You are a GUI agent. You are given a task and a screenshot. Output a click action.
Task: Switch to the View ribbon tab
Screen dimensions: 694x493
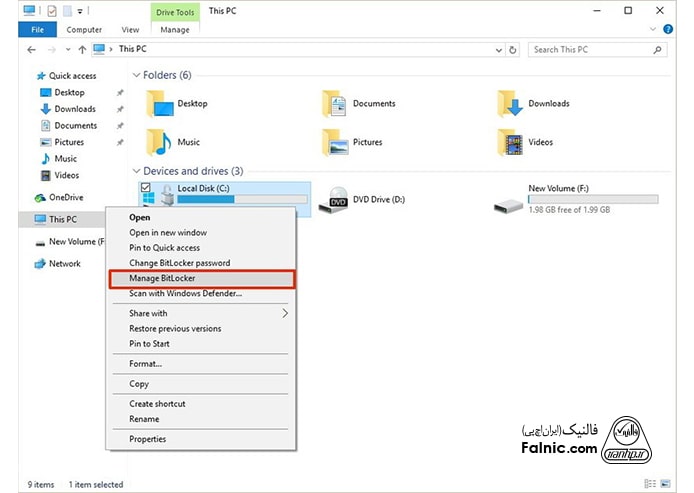click(130, 30)
